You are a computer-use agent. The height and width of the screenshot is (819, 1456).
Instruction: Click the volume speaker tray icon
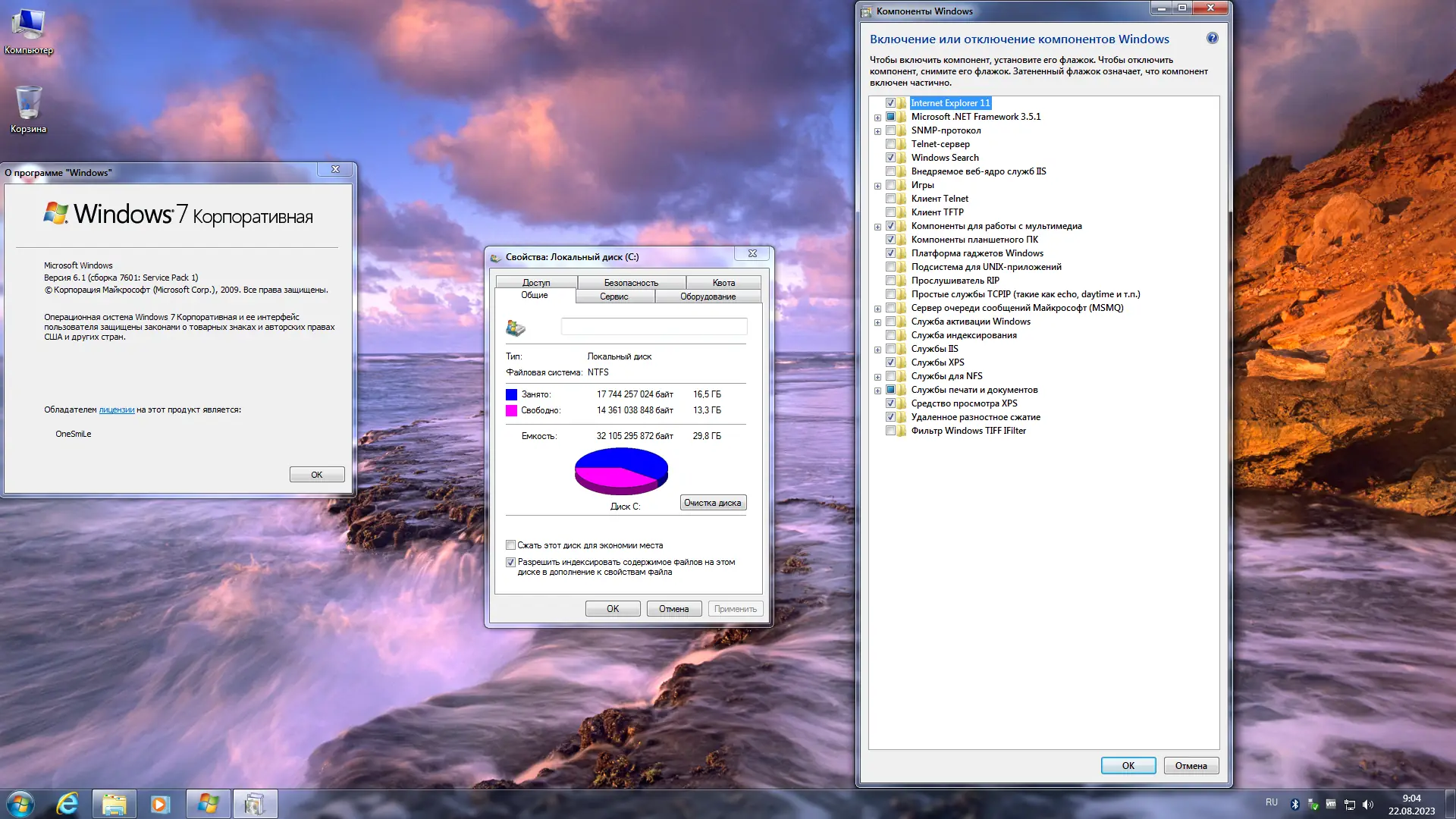click(x=1367, y=805)
